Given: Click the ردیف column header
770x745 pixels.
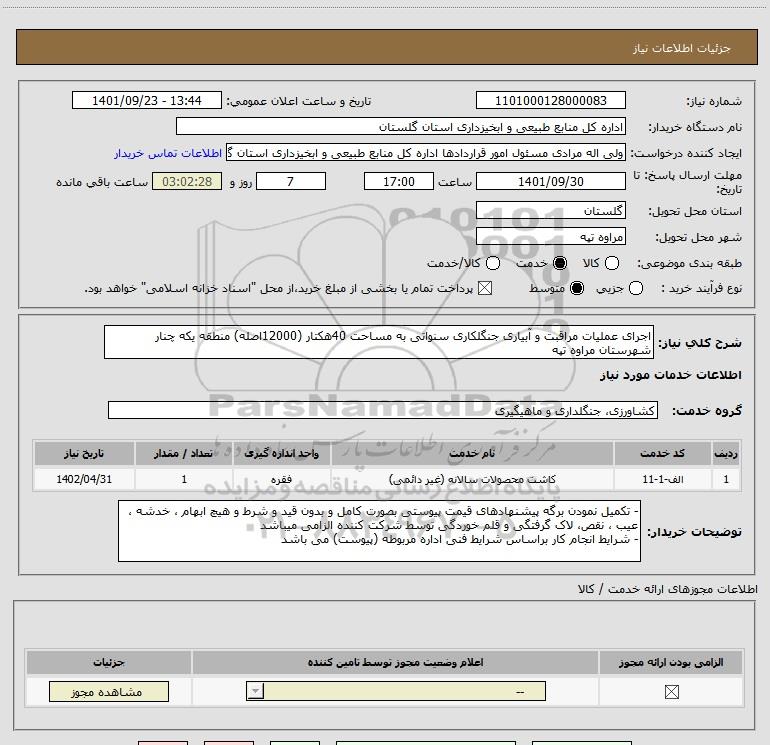Looking at the screenshot, I should (x=726, y=453).
